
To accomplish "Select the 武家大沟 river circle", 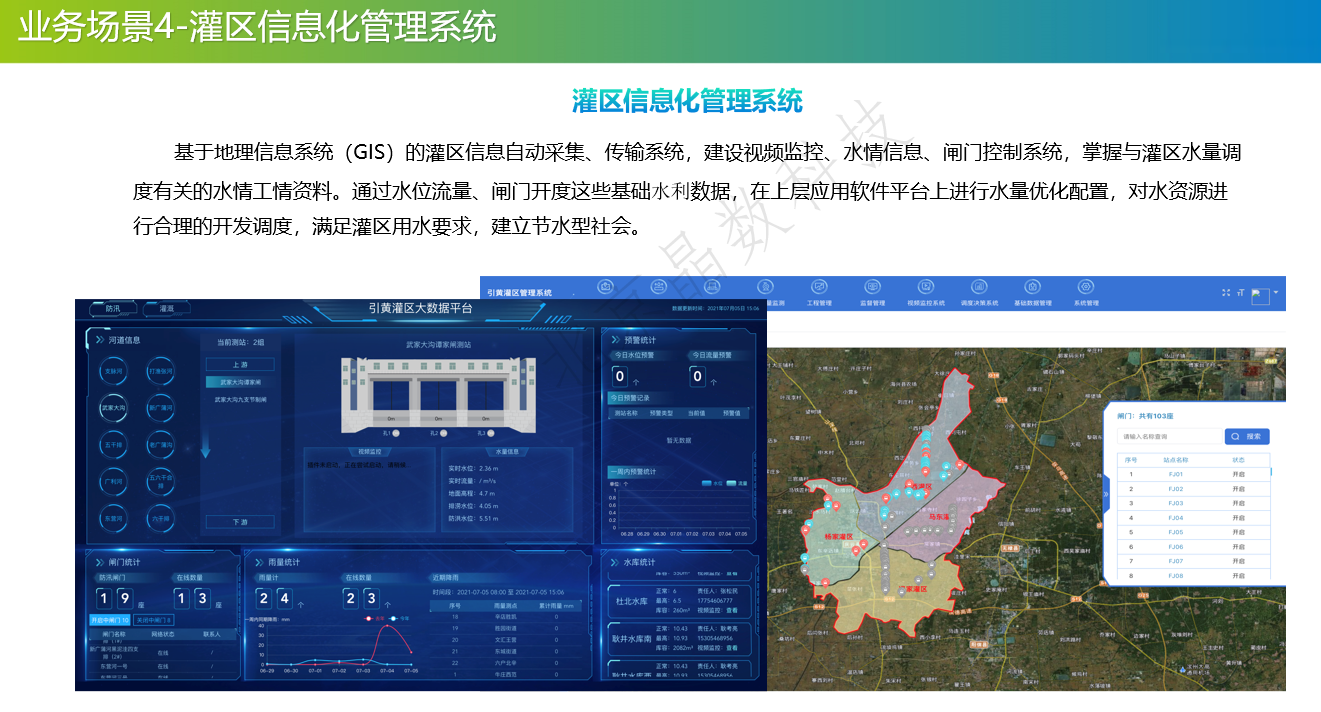I will (x=113, y=408).
